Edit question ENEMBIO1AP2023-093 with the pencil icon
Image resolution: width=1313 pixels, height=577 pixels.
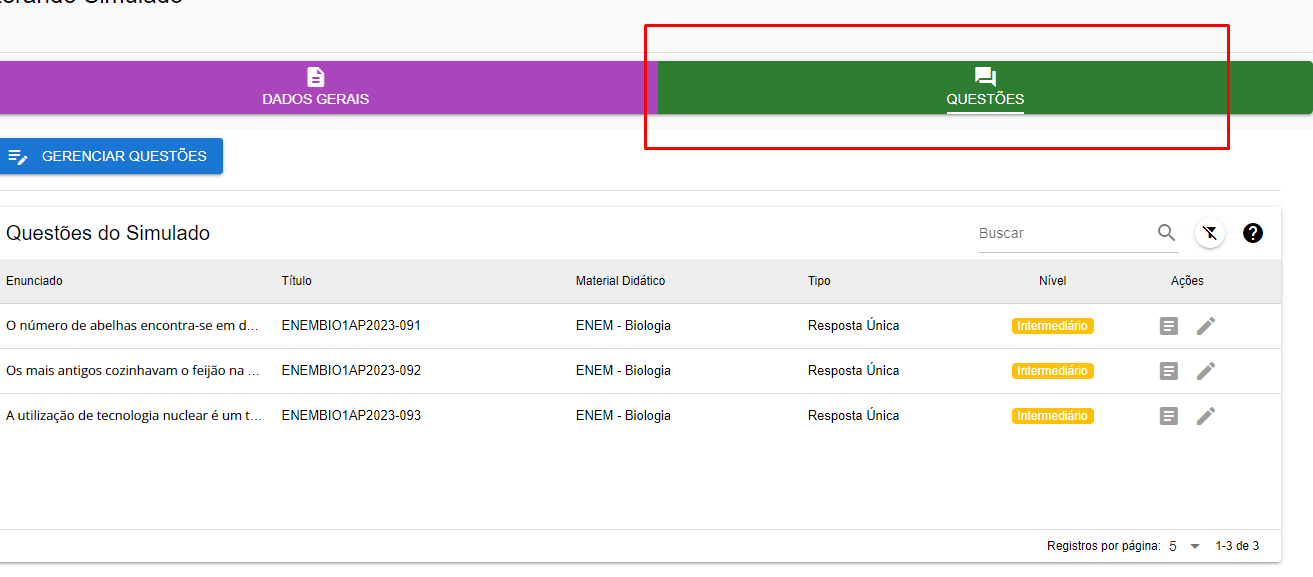click(x=1206, y=416)
